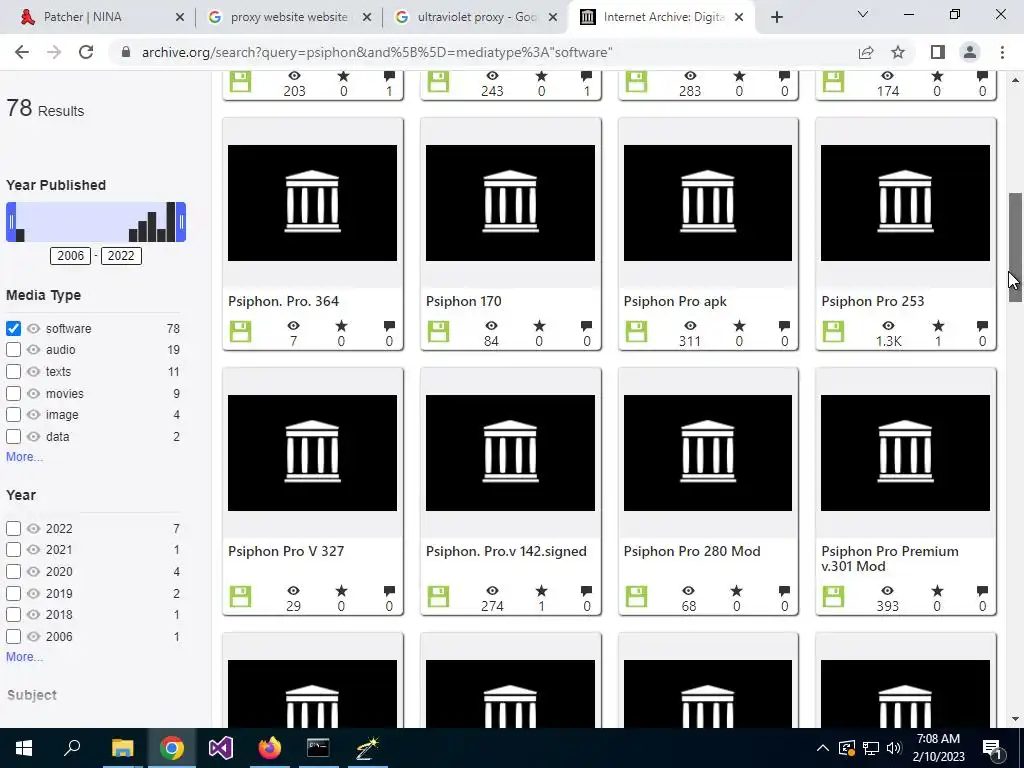Check the 2006 year filter checkbox
1024x768 pixels.
pyautogui.click(x=13, y=636)
